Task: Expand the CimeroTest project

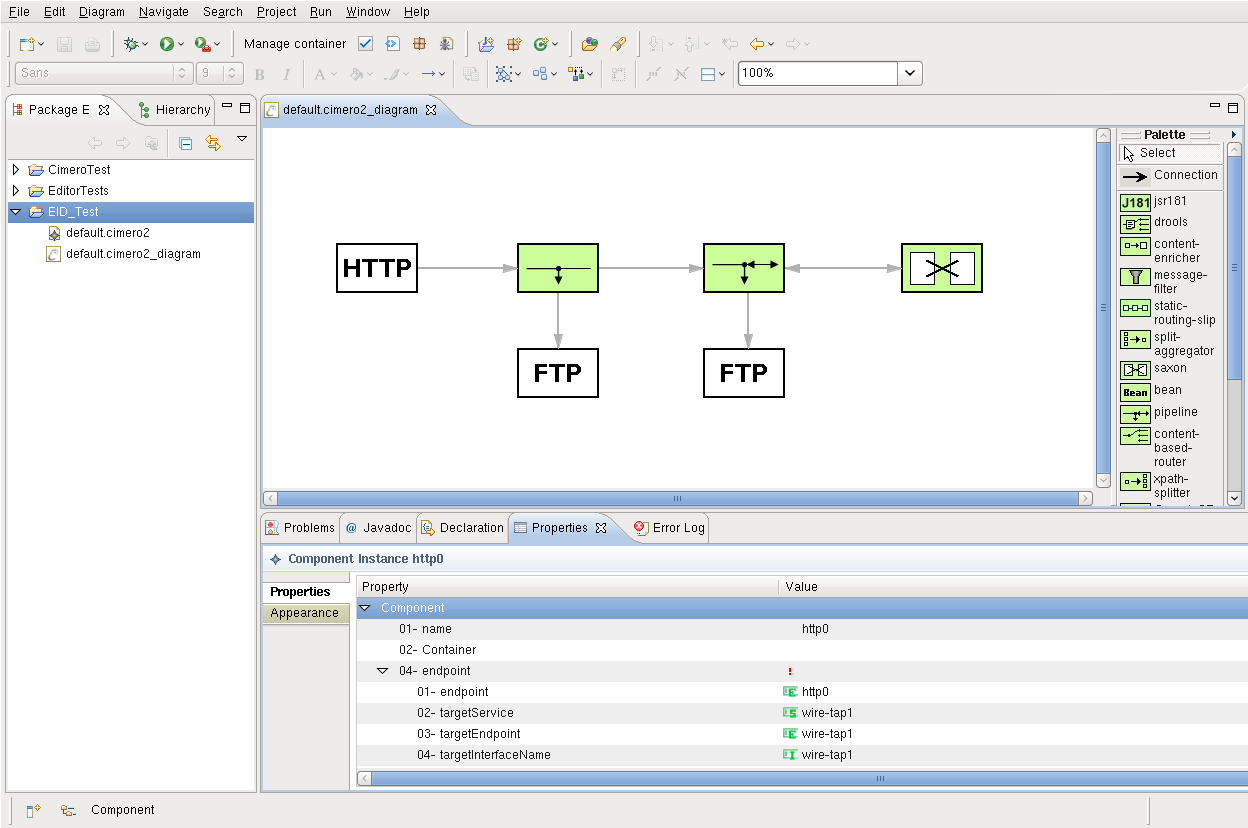Action: pyautogui.click(x=15, y=170)
